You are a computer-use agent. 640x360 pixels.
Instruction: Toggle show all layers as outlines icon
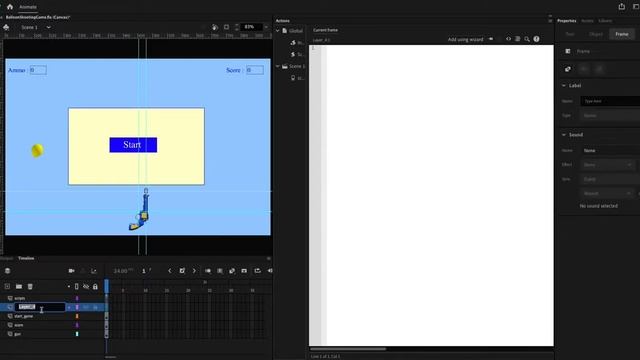click(77, 287)
